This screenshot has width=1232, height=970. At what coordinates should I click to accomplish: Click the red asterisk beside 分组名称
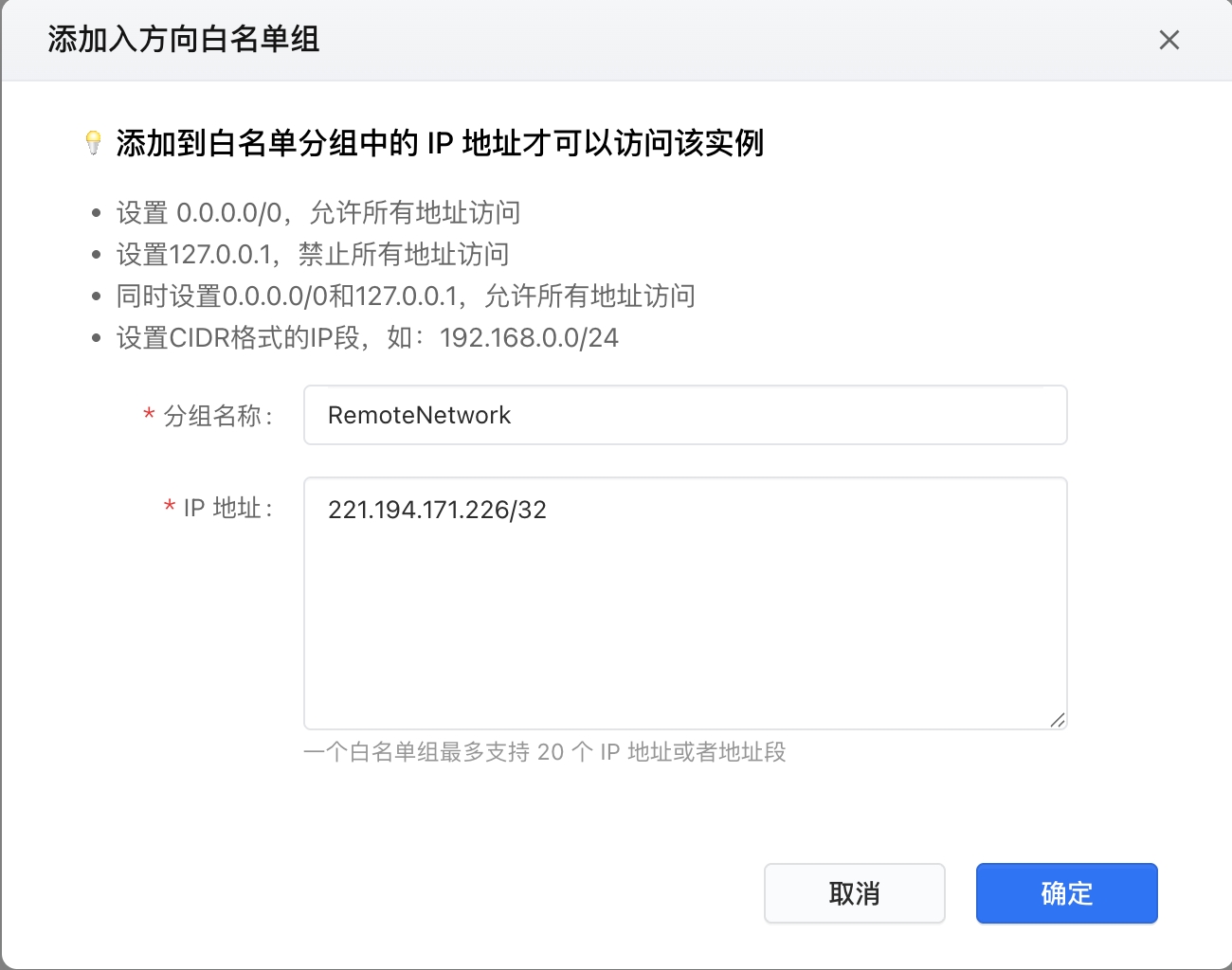click(149, 414)
